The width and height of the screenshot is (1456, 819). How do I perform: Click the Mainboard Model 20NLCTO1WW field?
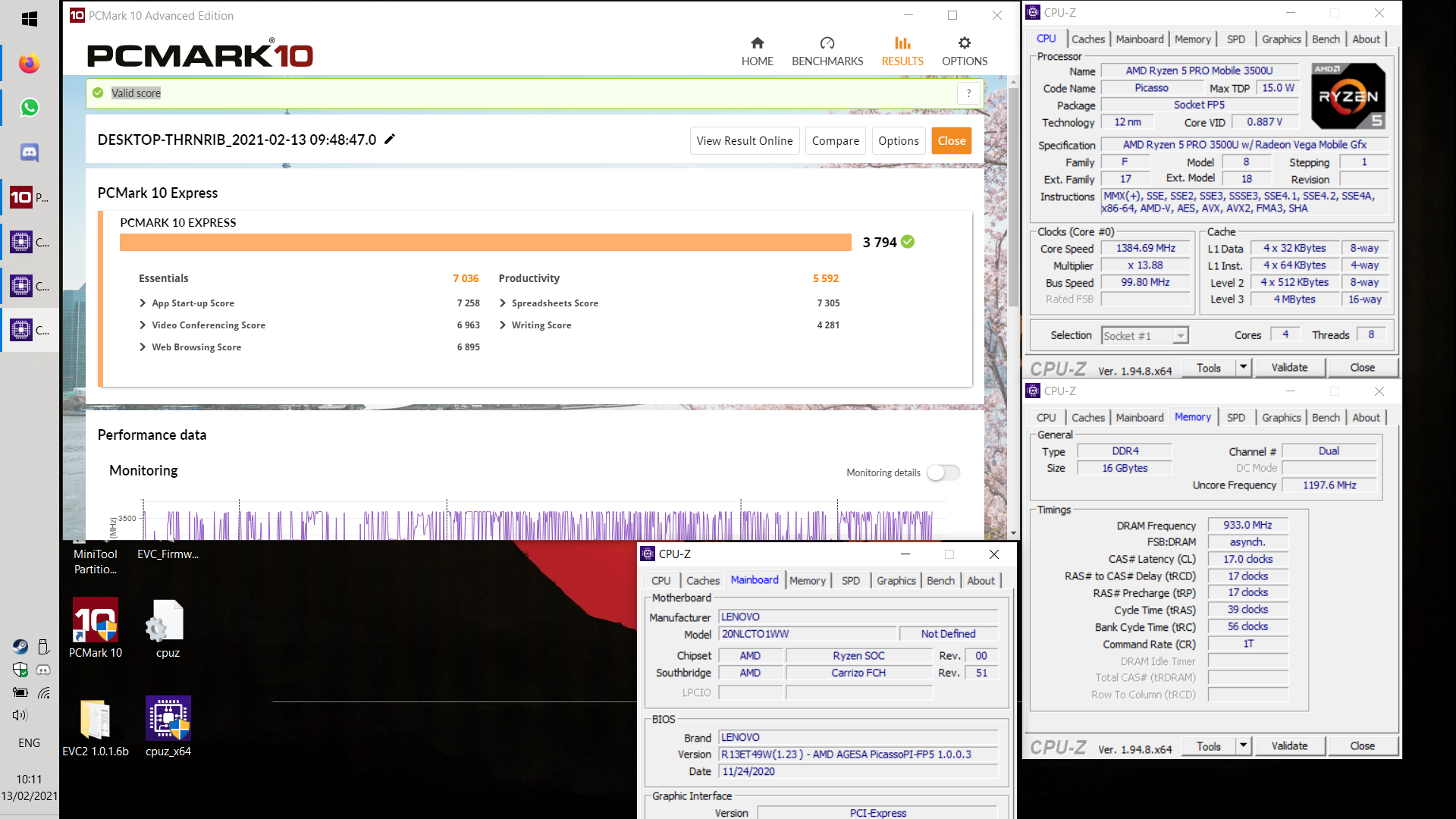pos(807,633)
